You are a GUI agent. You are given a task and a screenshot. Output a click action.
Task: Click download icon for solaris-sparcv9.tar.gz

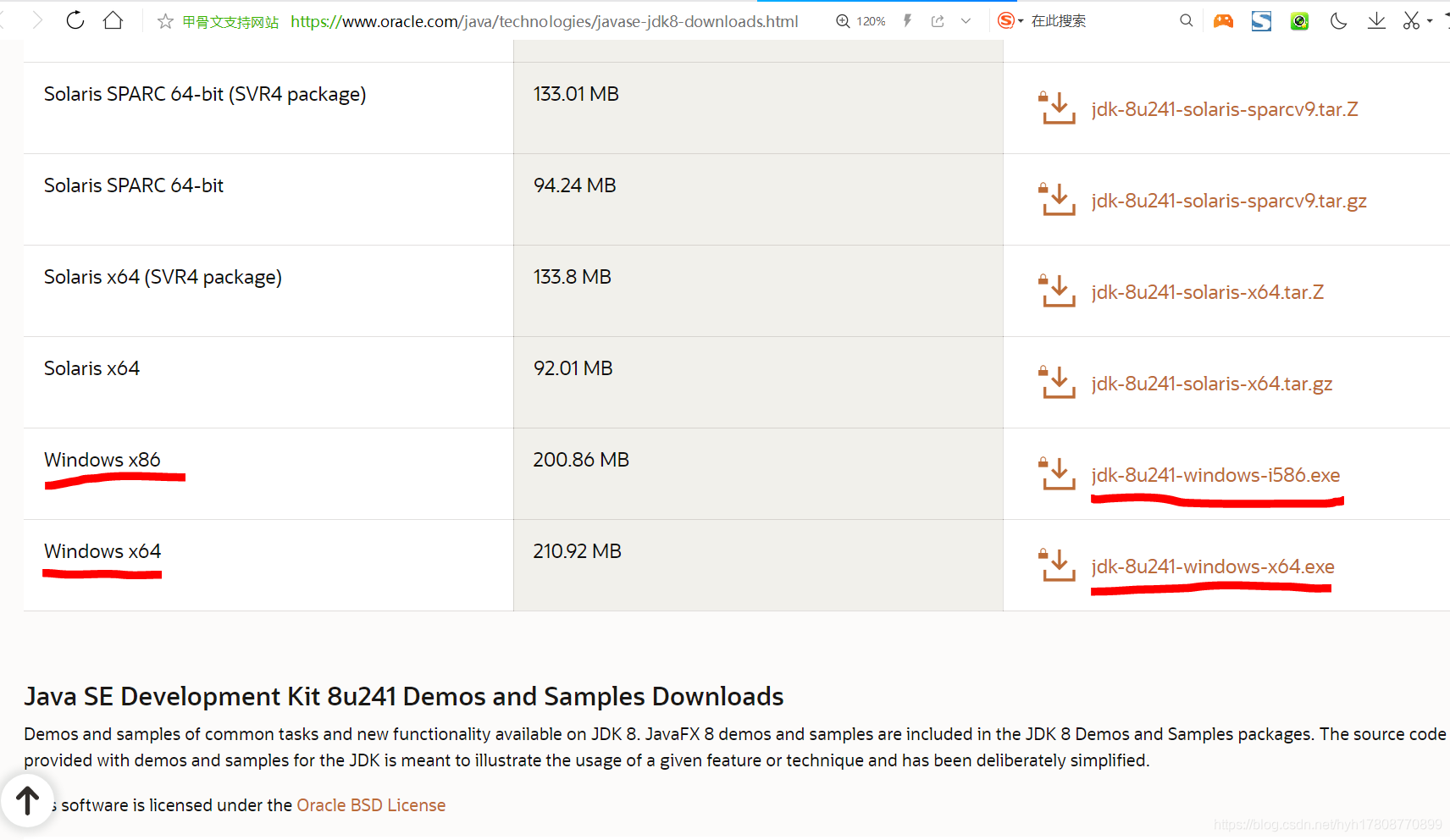coord(1057,199)
